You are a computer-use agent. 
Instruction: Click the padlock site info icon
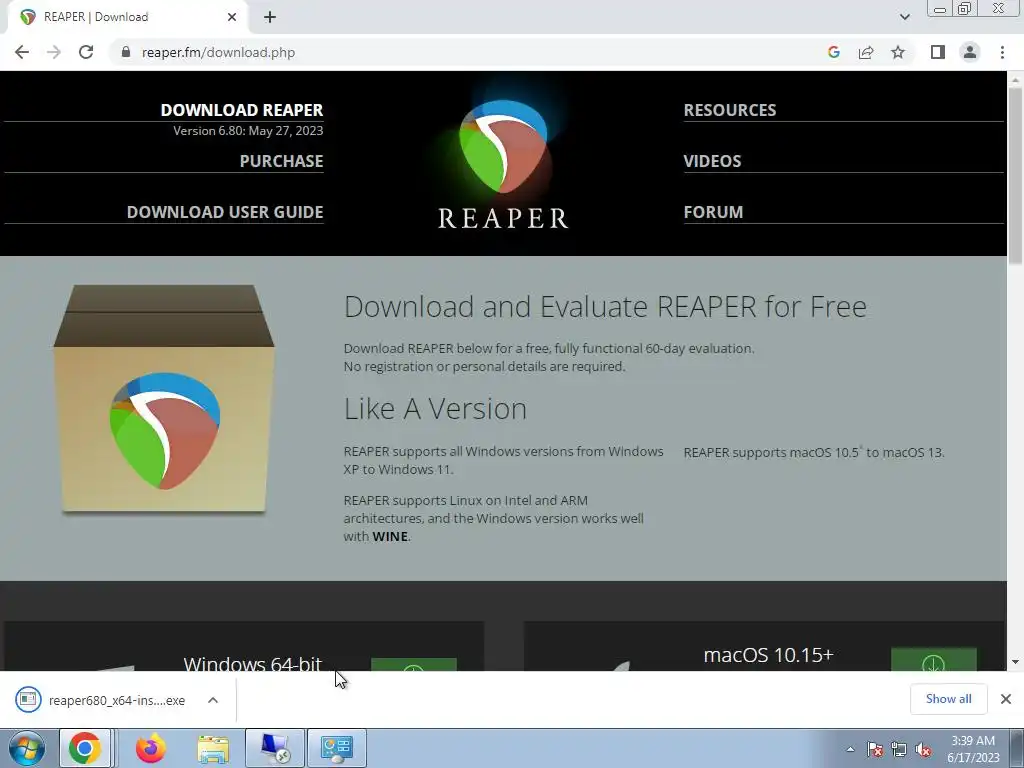tap(126, 52)
